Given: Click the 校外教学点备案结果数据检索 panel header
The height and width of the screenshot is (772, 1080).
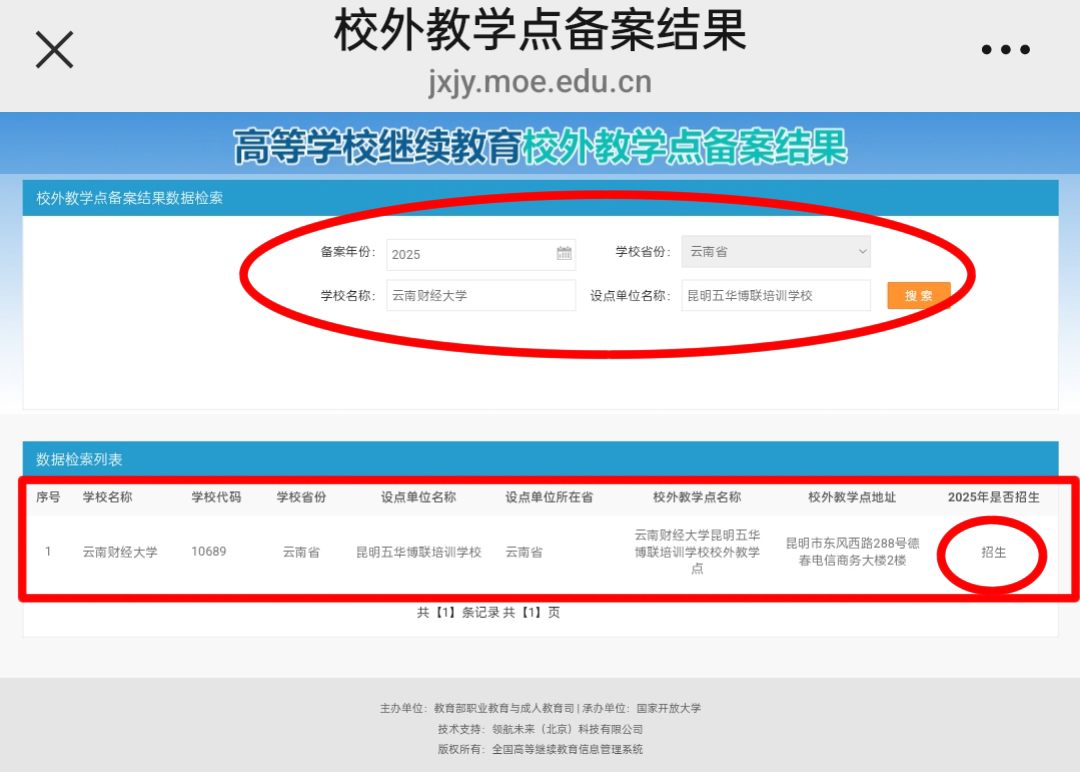Looking at the screenshot, I should (x=130, y=198).
